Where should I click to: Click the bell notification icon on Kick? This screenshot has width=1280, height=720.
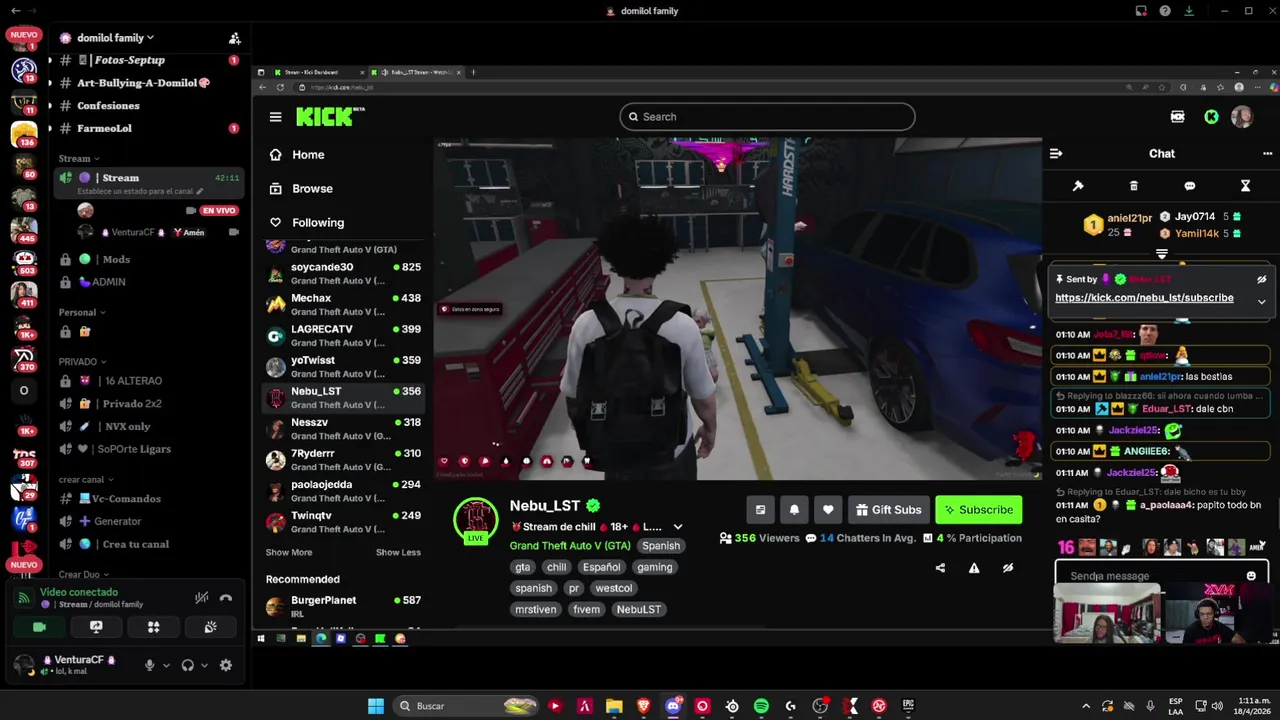click(x=794, y=510)
